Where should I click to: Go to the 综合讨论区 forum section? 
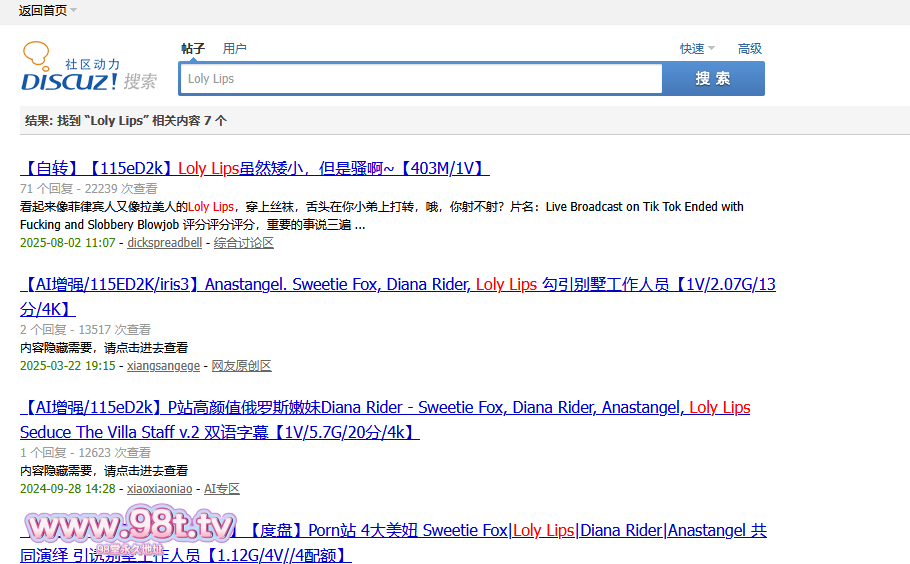243,243
